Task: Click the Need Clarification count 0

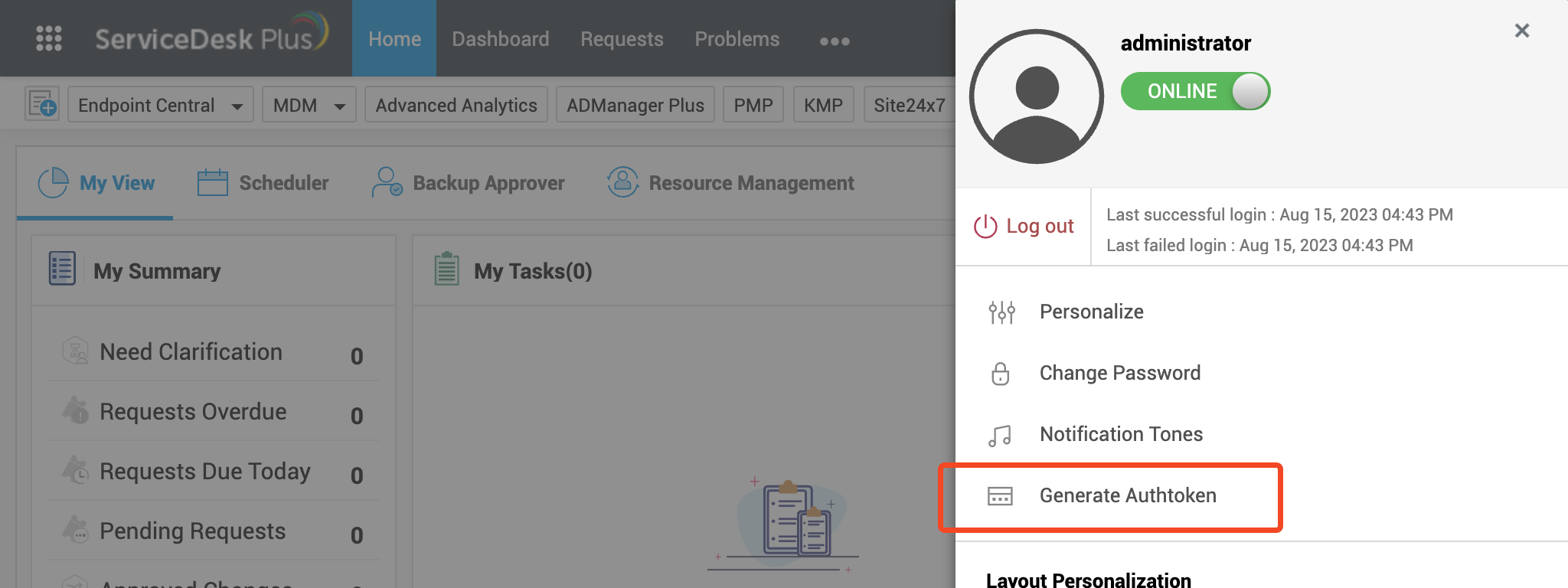Action: [357, 356]
